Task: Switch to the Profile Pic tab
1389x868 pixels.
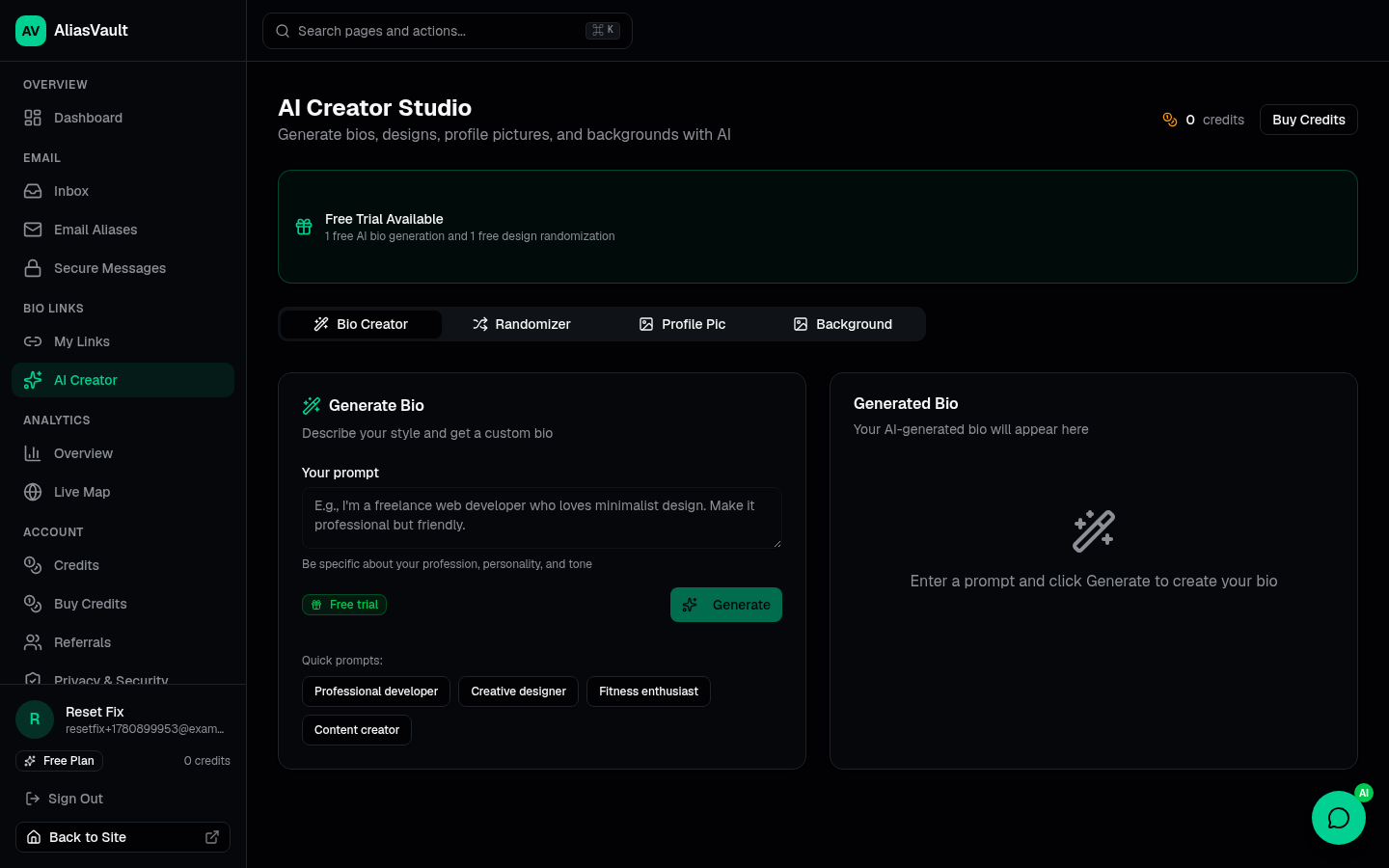Action: click(682, 324)
